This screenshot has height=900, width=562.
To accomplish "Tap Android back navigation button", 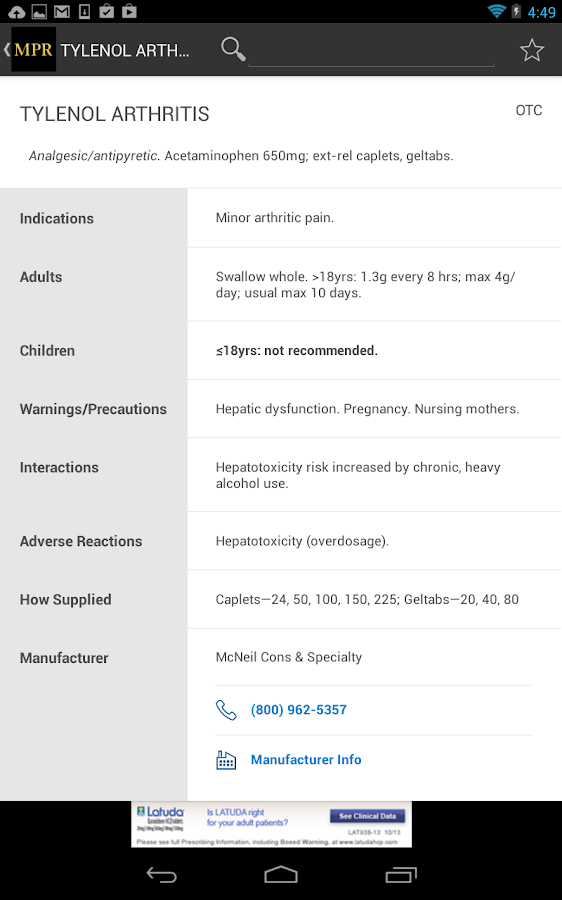I will point(161,875).
